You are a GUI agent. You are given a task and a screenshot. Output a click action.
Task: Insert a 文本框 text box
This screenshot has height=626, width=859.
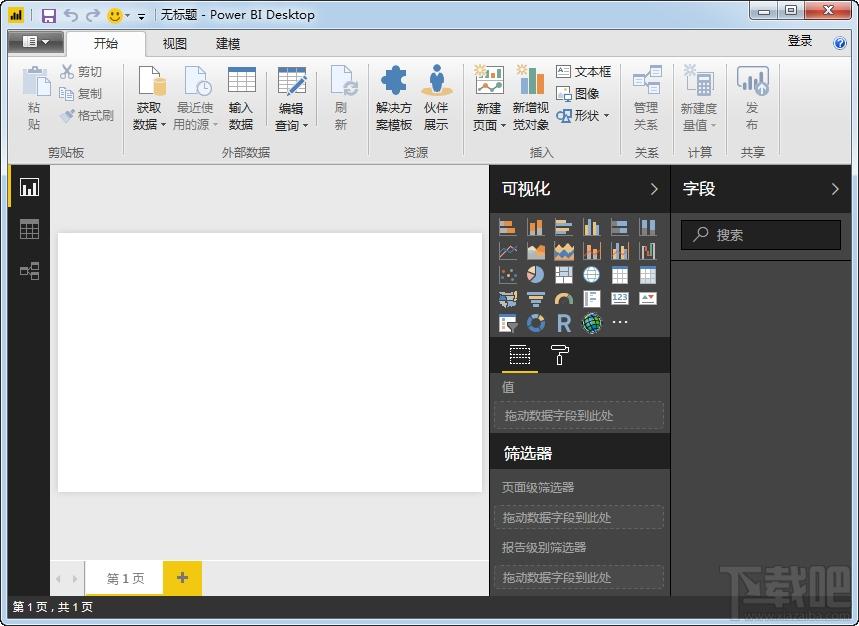(583, 71)
